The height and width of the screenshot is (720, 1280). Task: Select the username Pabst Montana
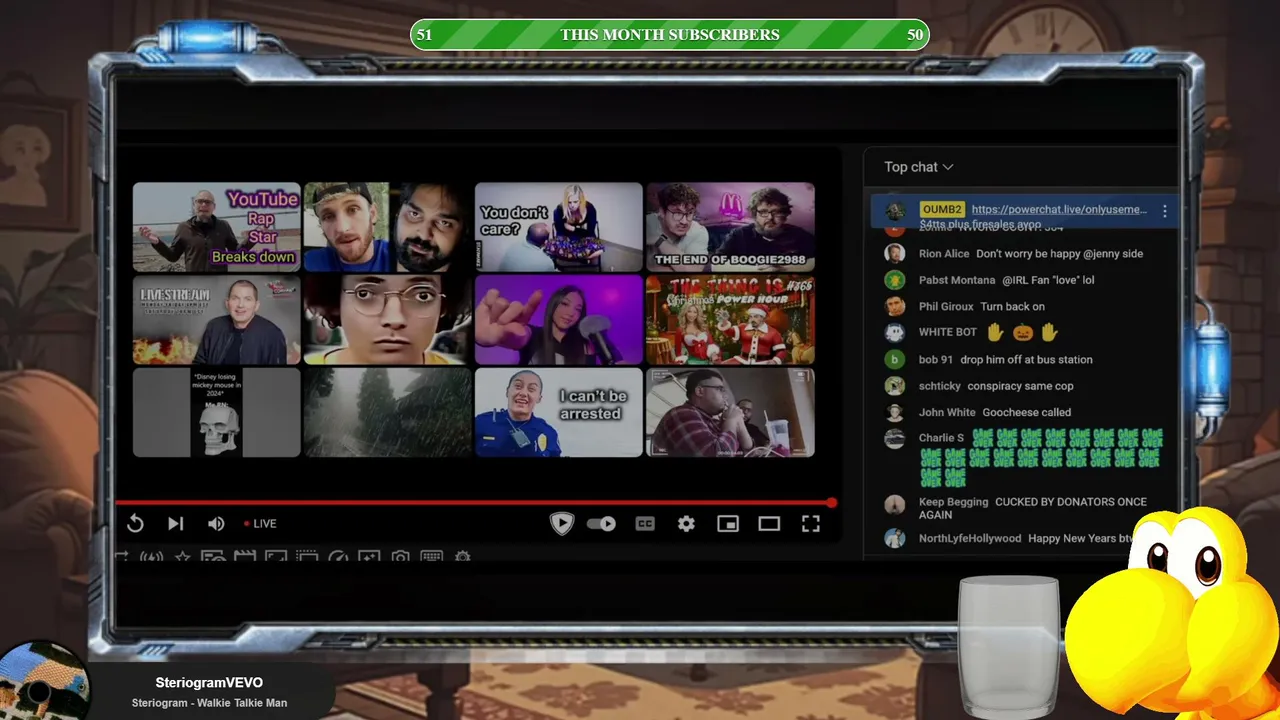coord(957,280)
